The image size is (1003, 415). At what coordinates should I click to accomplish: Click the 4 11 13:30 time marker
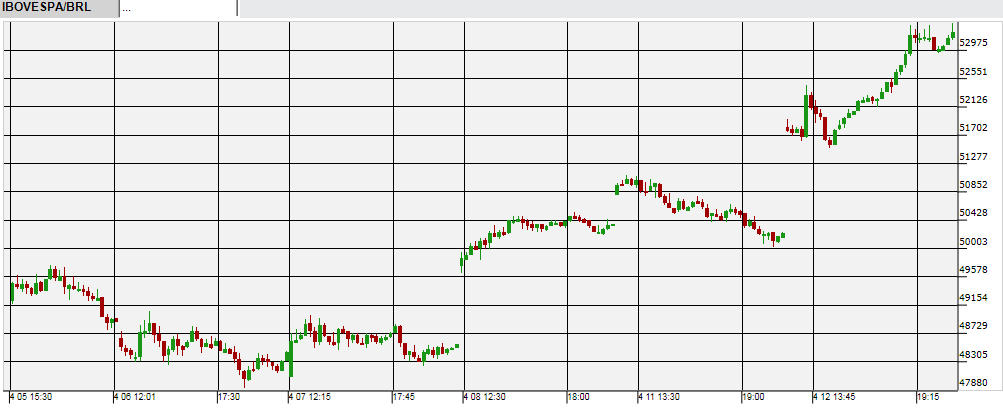click(x=660, y=397)
